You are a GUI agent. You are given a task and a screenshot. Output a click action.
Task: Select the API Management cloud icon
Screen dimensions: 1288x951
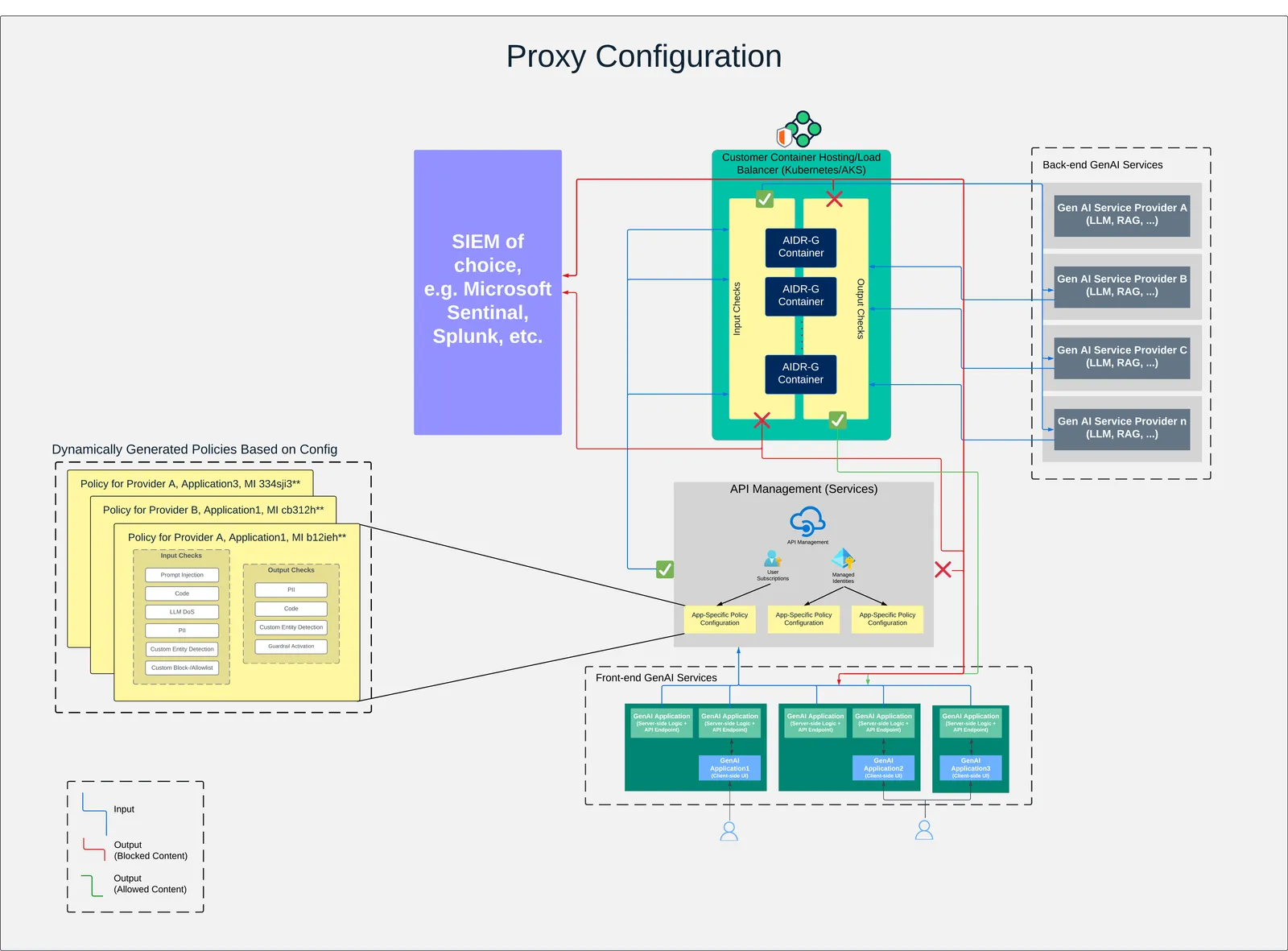pos(807,522)
